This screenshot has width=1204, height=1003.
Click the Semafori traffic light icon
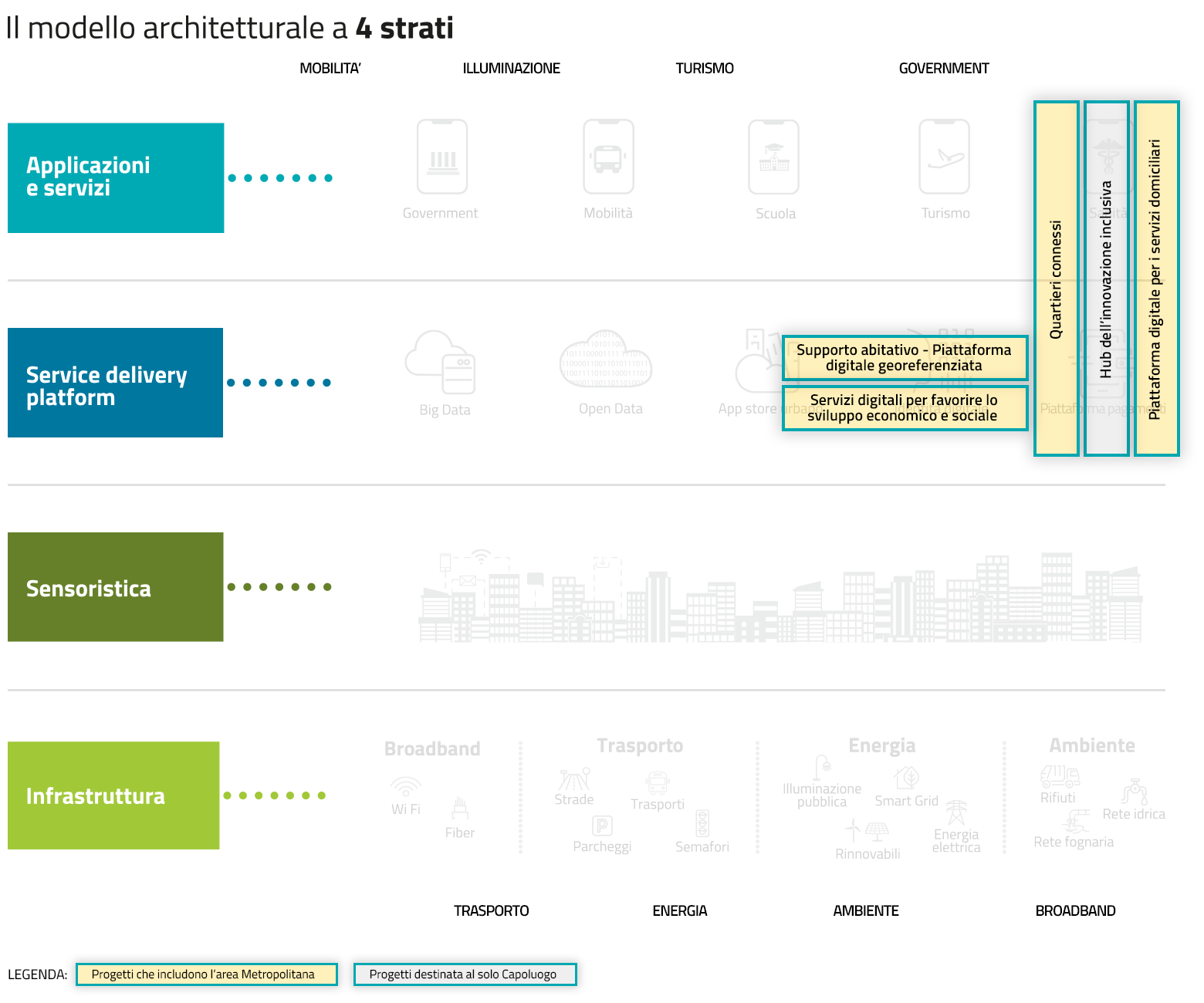click(702, 823)
